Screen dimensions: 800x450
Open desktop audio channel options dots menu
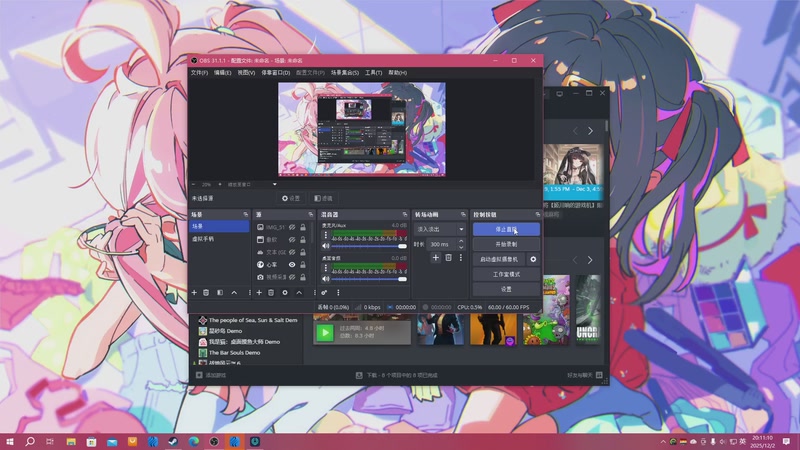point(326,268)
